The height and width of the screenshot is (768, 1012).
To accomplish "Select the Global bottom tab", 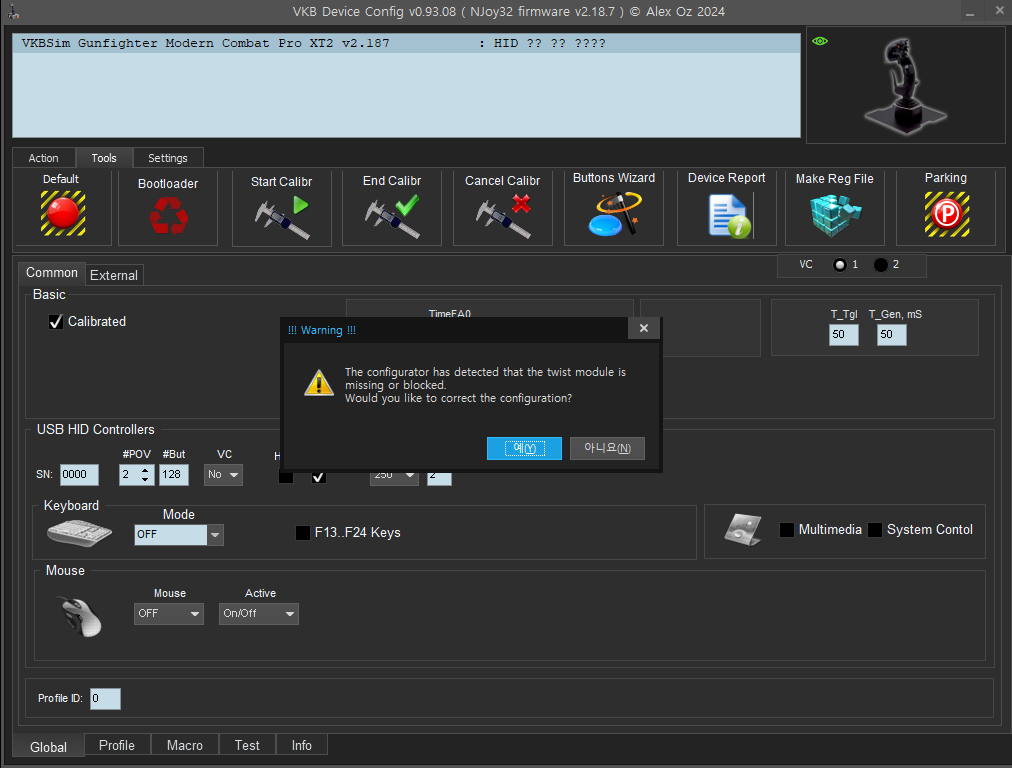I will coord(48,747).
